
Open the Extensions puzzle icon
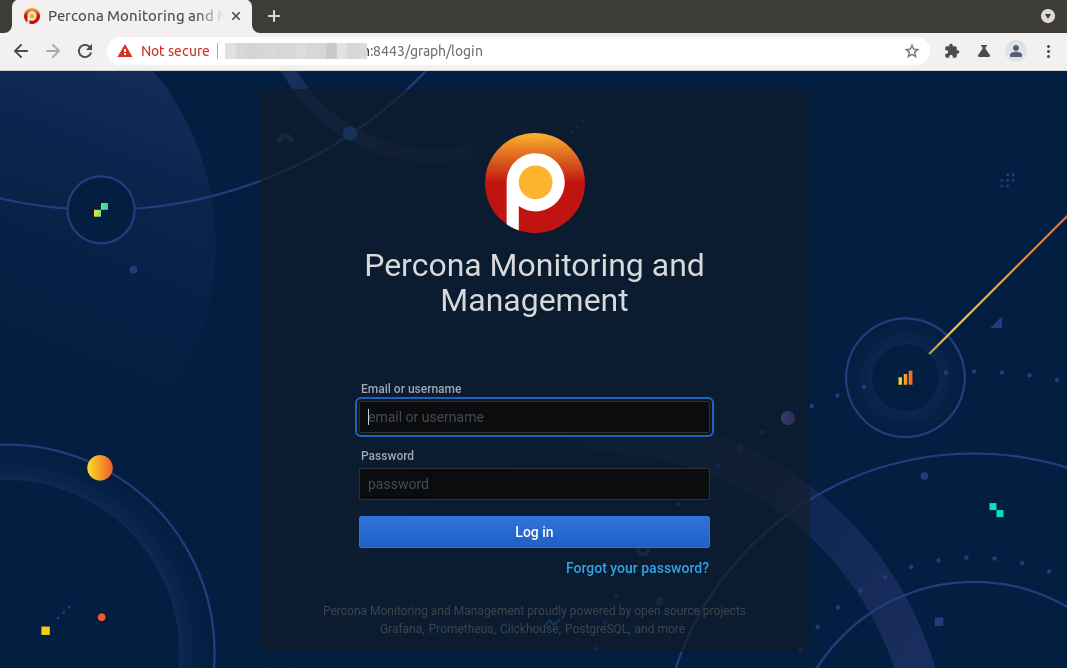click(952, 51)
